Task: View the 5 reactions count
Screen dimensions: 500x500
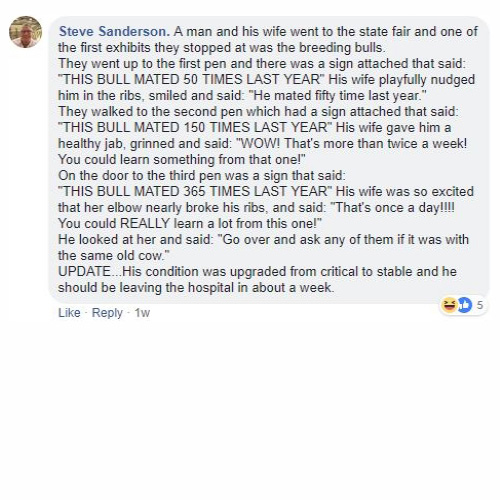Action: (479, 305)
